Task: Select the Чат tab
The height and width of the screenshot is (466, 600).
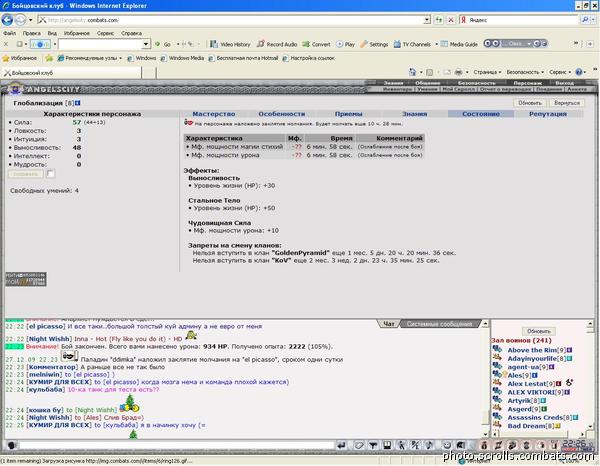Action: click(x=389, y=324)
